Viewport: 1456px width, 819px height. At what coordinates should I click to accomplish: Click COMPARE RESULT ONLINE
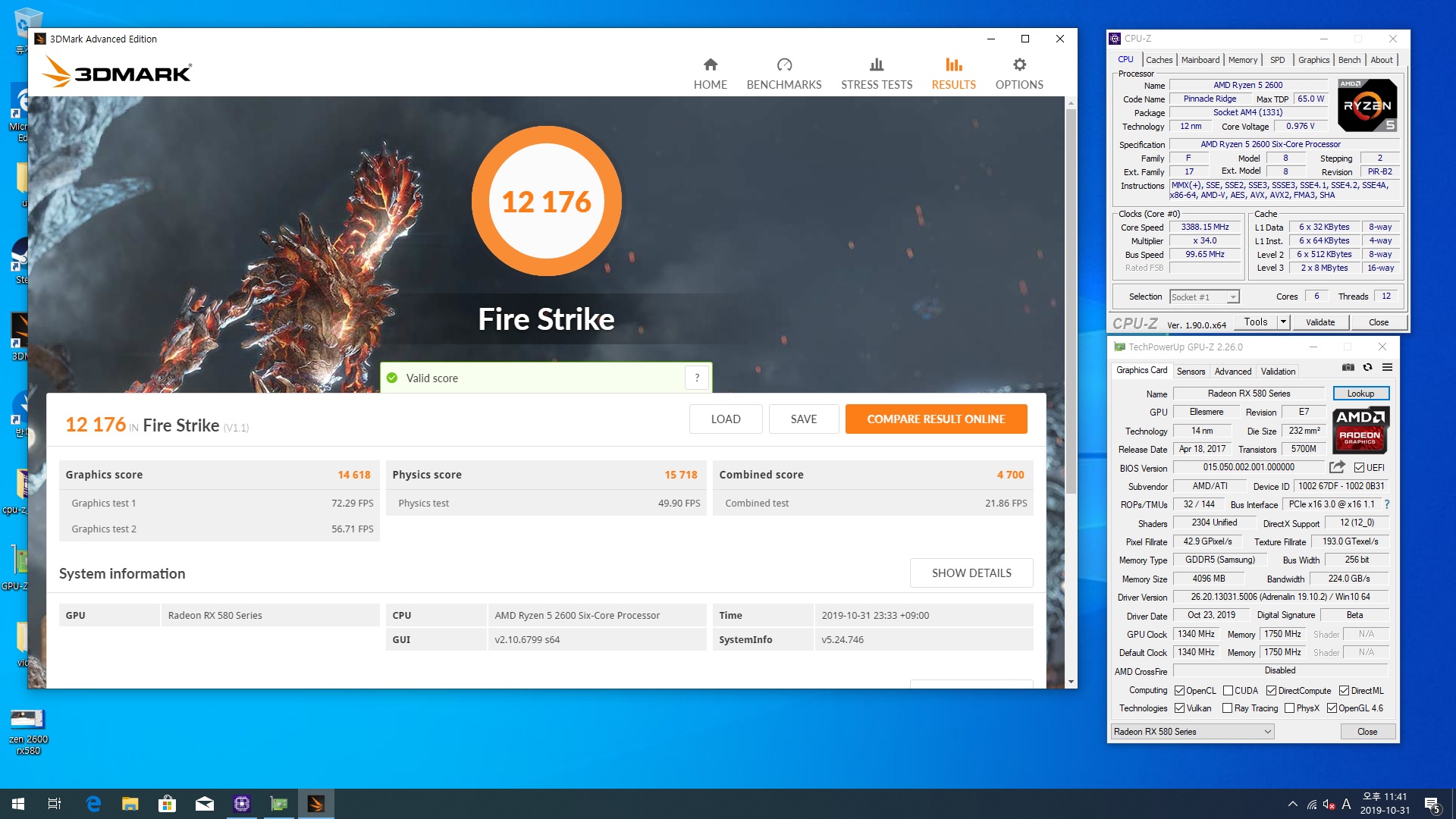[x=936, y=419]
